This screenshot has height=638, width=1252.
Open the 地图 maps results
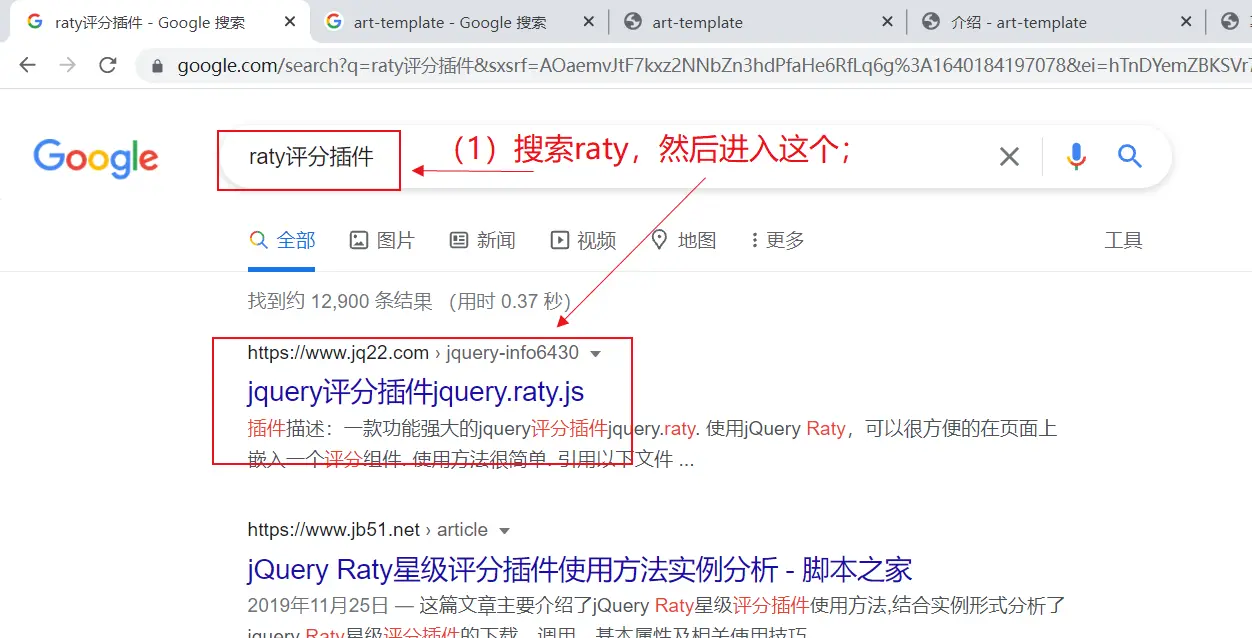click(x=684, y=240)
